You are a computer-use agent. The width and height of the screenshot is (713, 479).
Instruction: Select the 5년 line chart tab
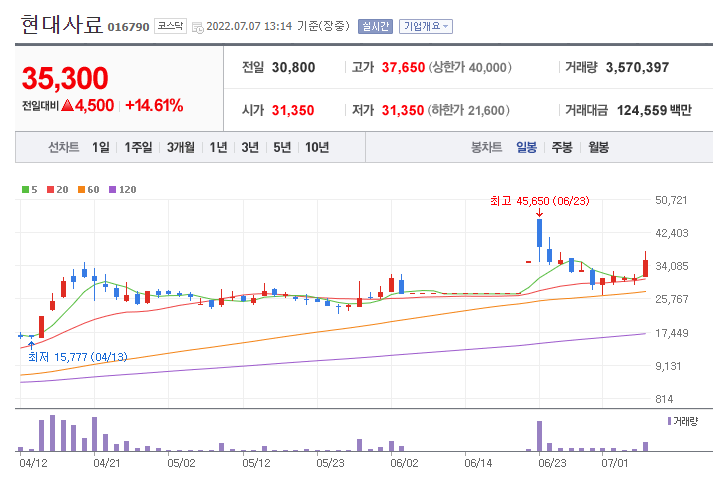(x=282, y=147)
